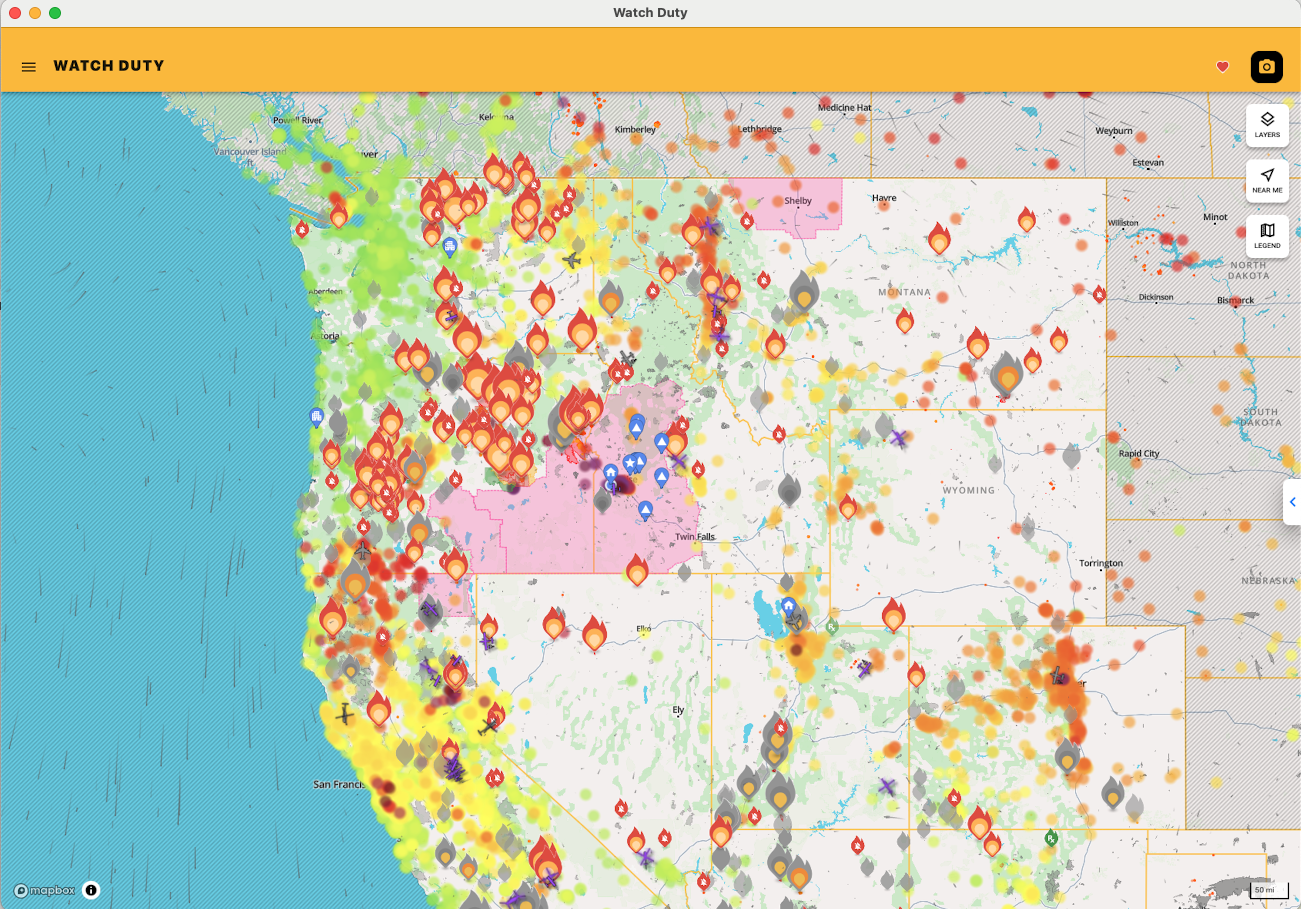The height and width of the screenshot is (909, 1301).
Task: Select the red extinguished-fire marker near Dickinson
Action: [1099, 294]
